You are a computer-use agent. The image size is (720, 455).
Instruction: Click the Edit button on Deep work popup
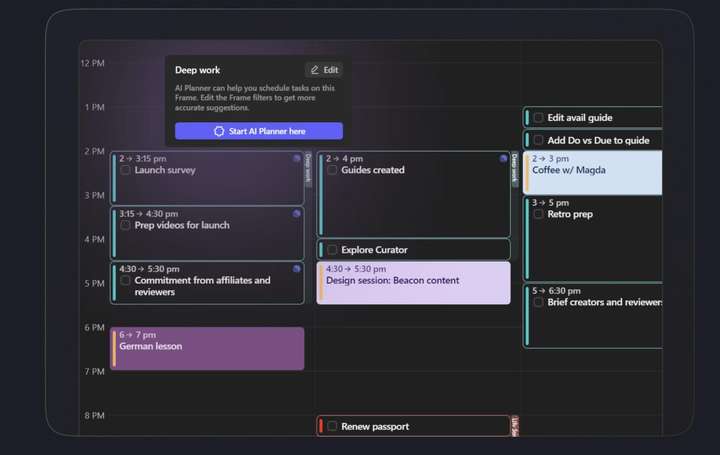[324, 70]
